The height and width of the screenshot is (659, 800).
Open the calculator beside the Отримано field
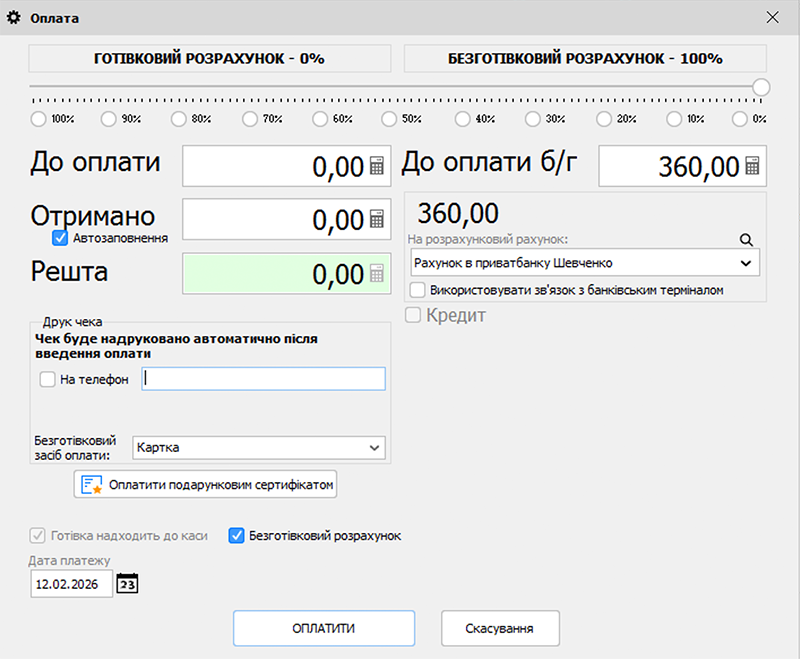click(376, 219)
